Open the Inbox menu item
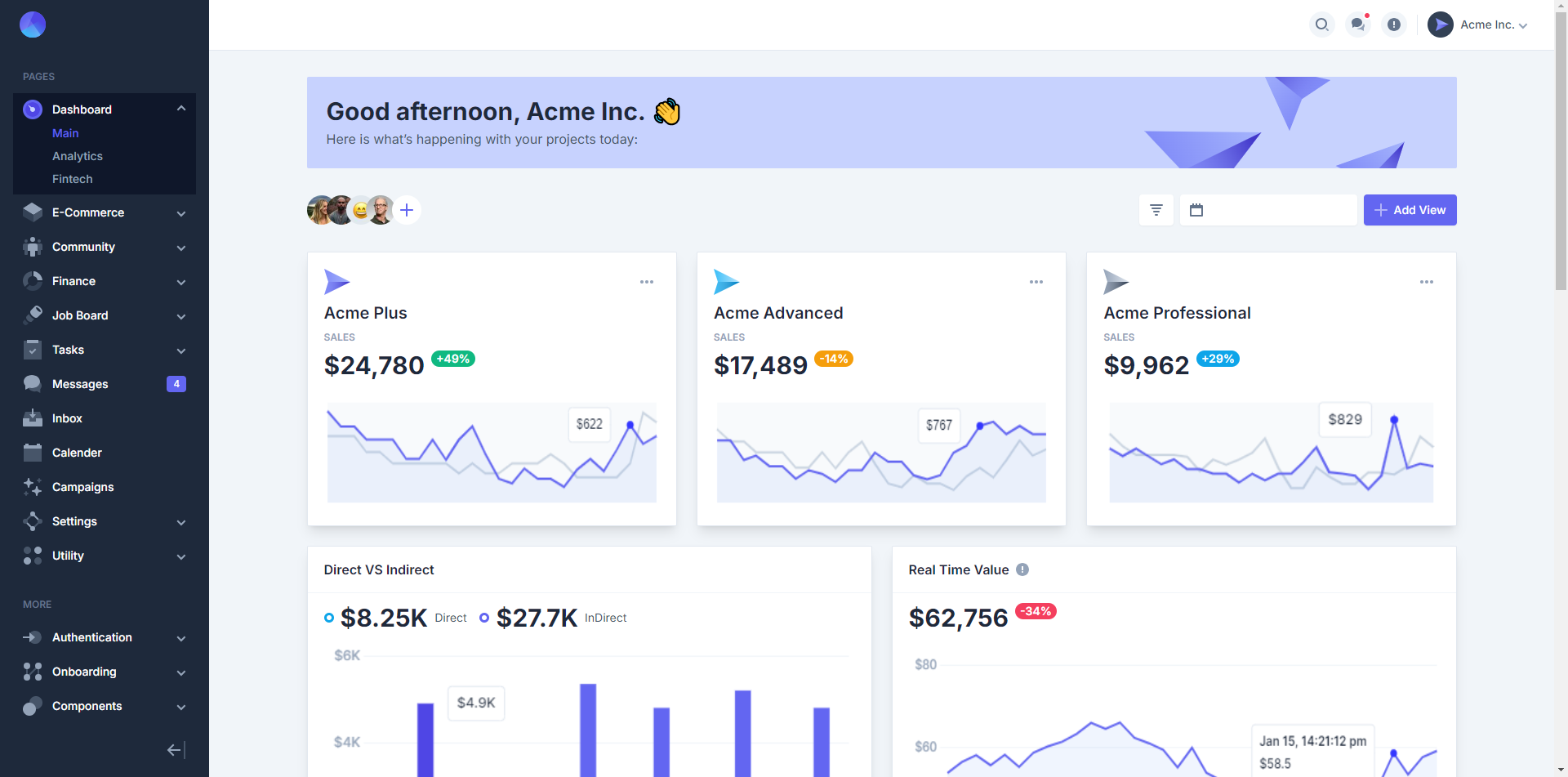The image size is (1568, 777). 105,418
